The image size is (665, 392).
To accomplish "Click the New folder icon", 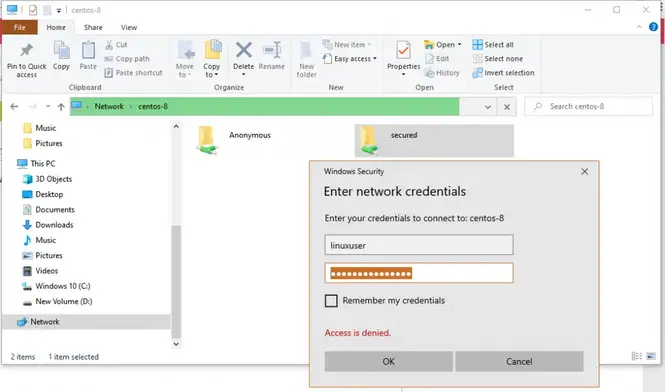I will 306,50.
